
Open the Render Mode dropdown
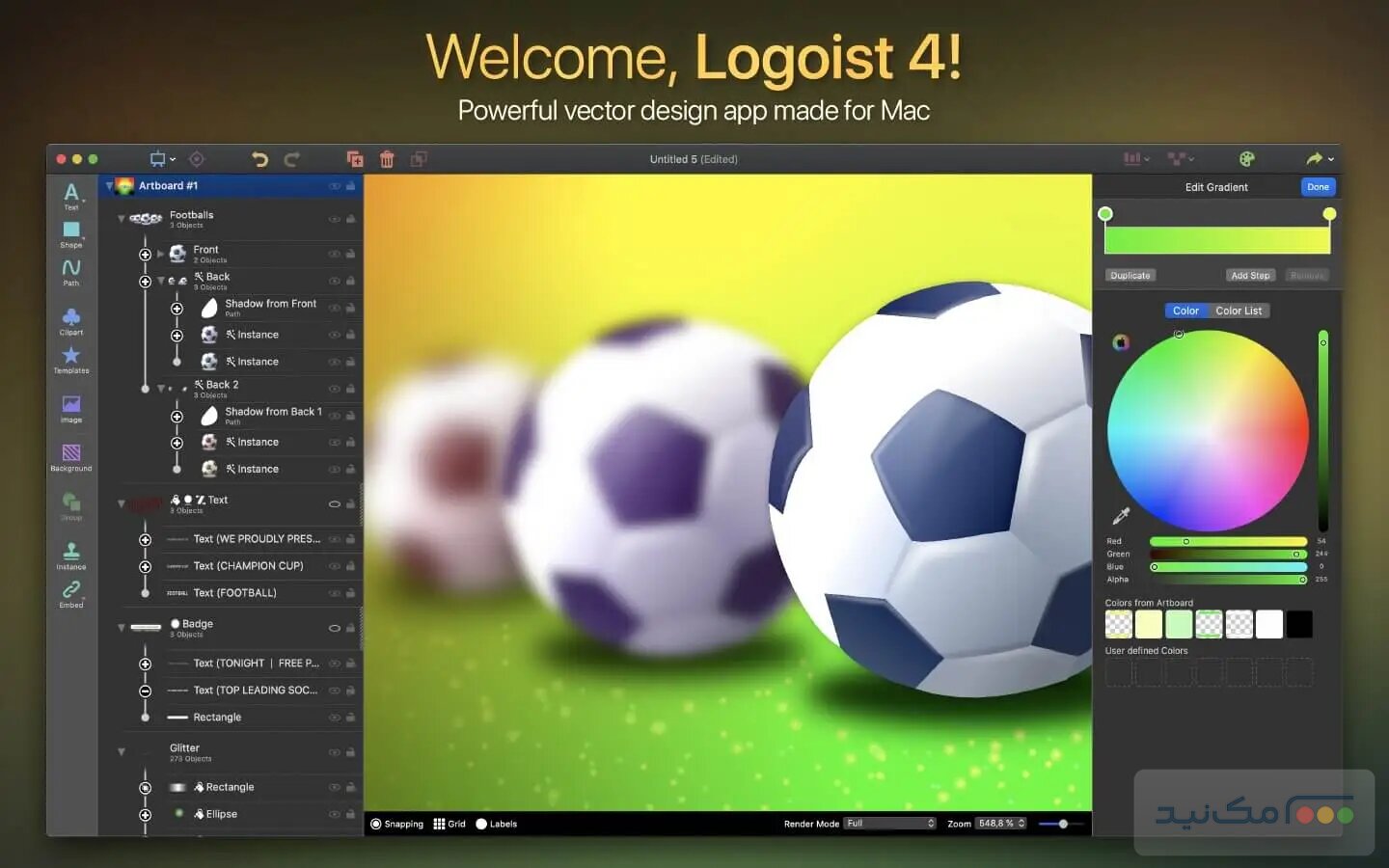point(888,823)
